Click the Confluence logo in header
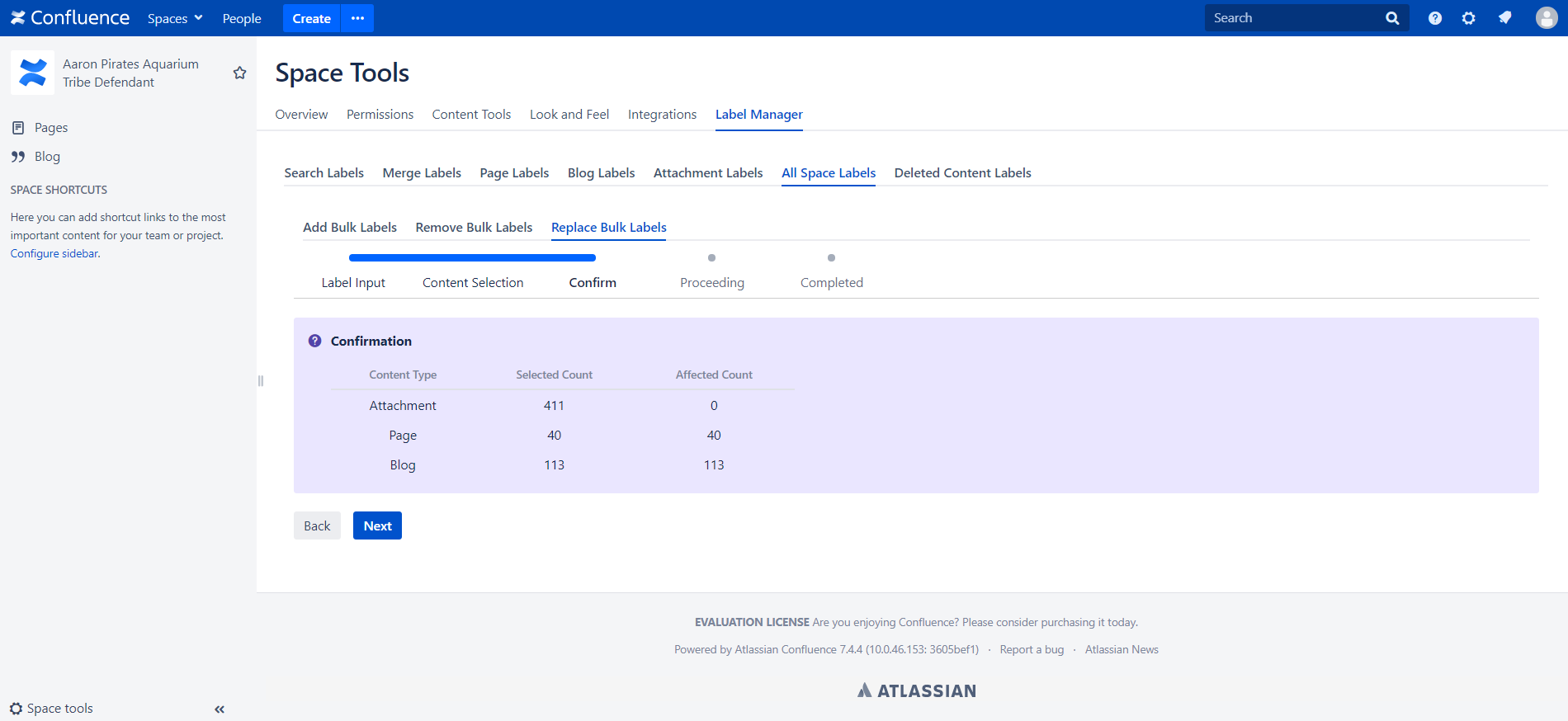 point(70,18)
